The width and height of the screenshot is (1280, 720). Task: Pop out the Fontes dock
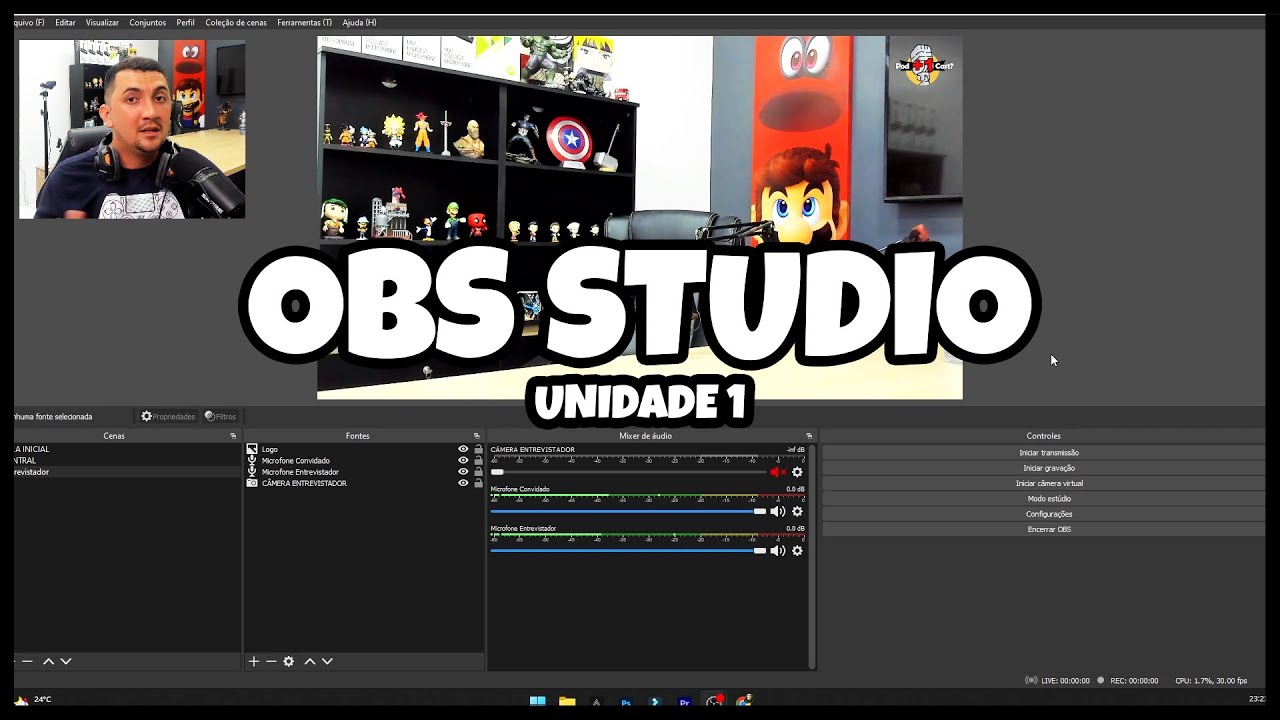[476, 436]
